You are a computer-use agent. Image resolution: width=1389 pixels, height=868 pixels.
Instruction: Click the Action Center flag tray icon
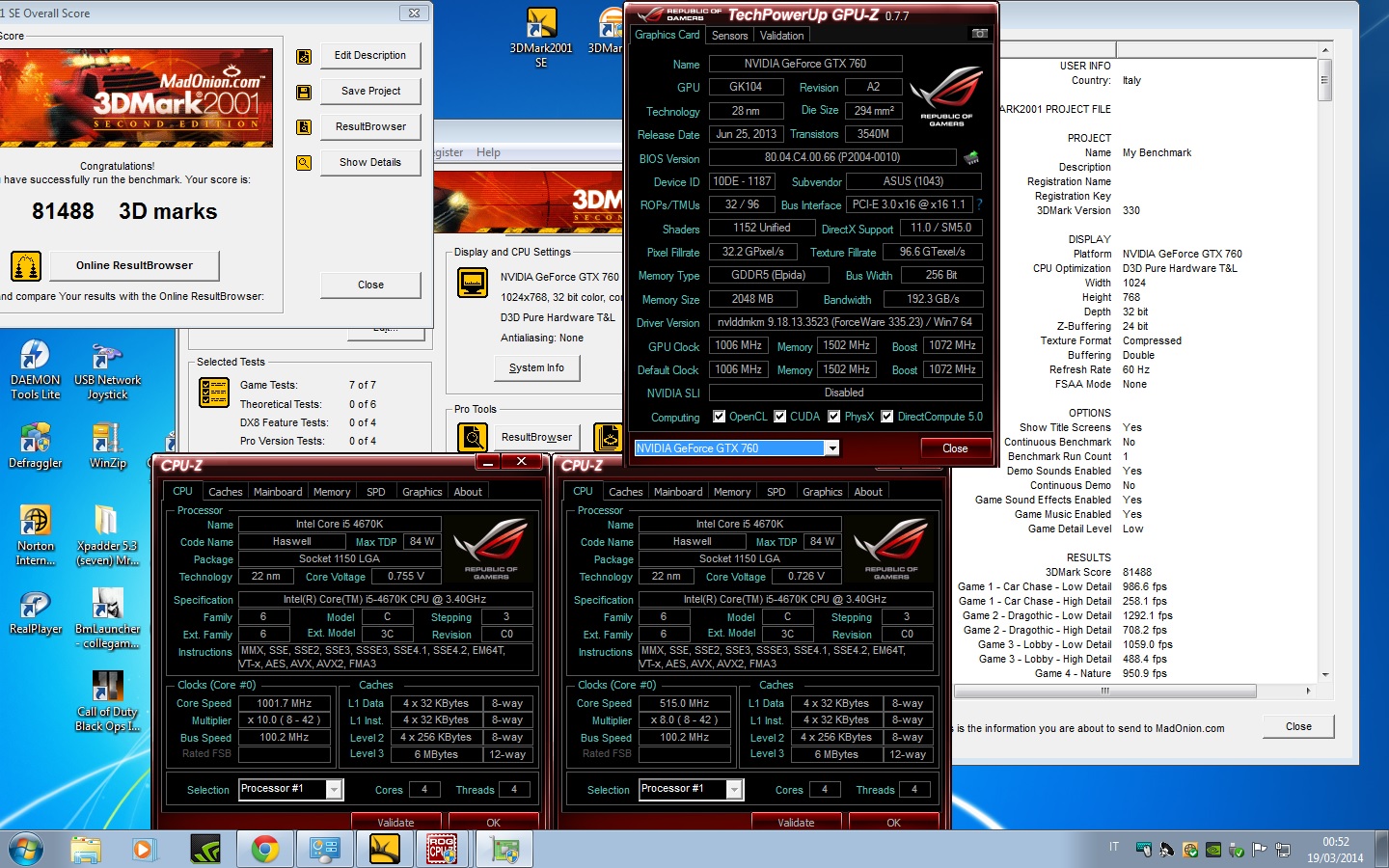click(x=1259, y=850)
